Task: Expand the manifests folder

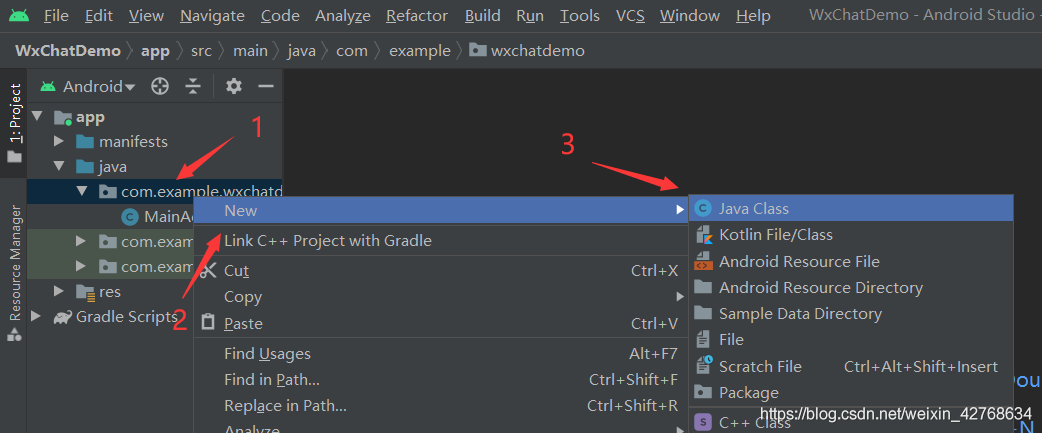Action: click(x=60, y=142)
